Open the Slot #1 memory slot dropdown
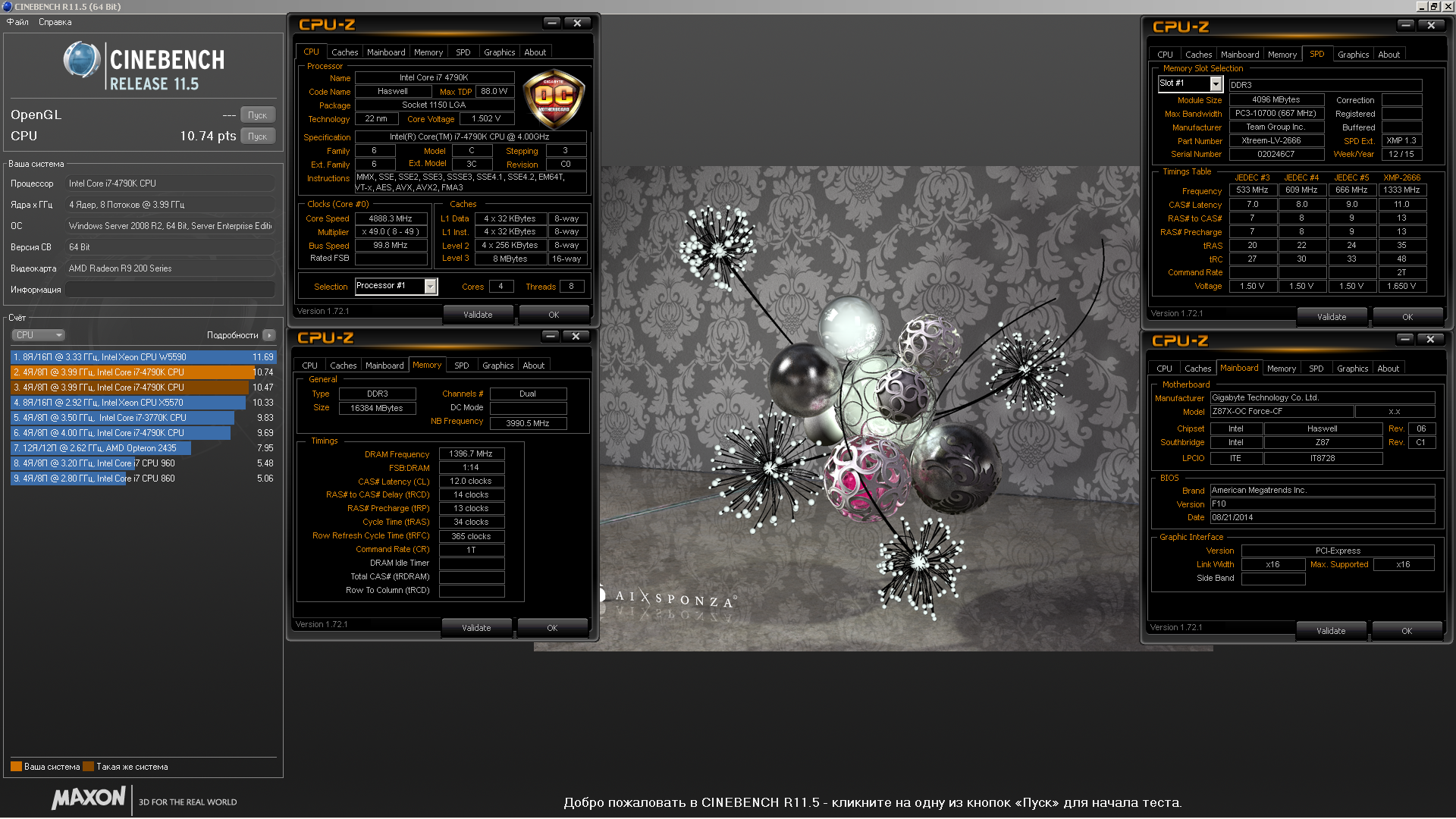The width and height of the screenshot is (1456, 819). click(x=1216, y=83)
